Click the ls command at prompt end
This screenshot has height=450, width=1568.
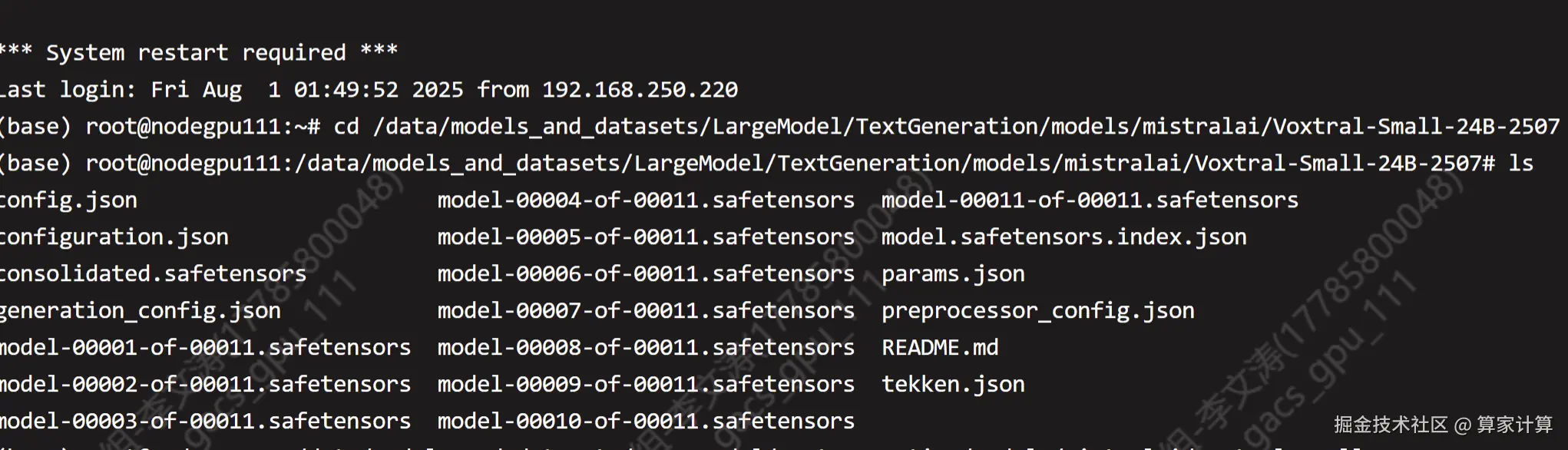1520,164
